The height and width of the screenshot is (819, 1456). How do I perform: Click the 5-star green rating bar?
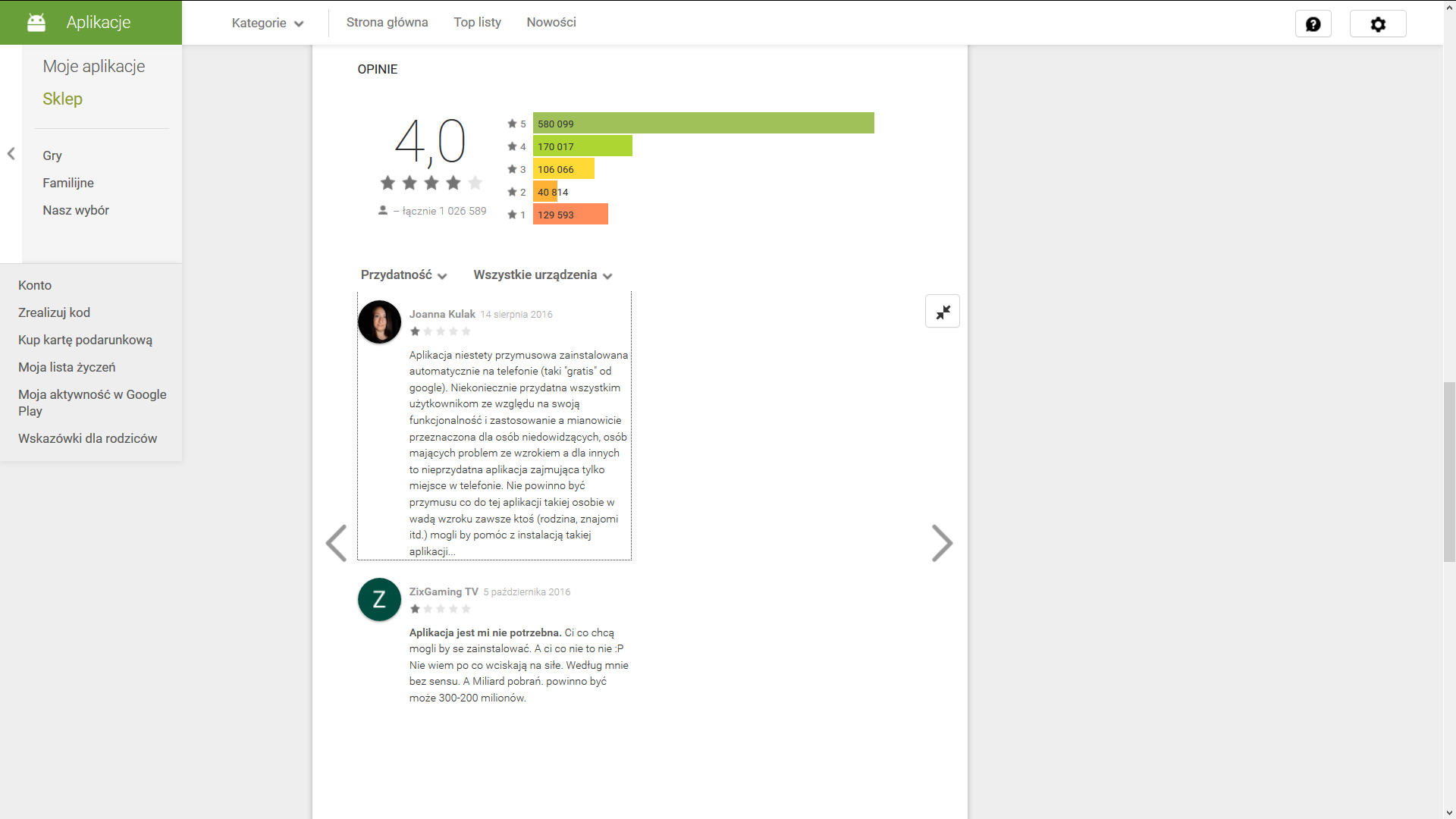703,124
